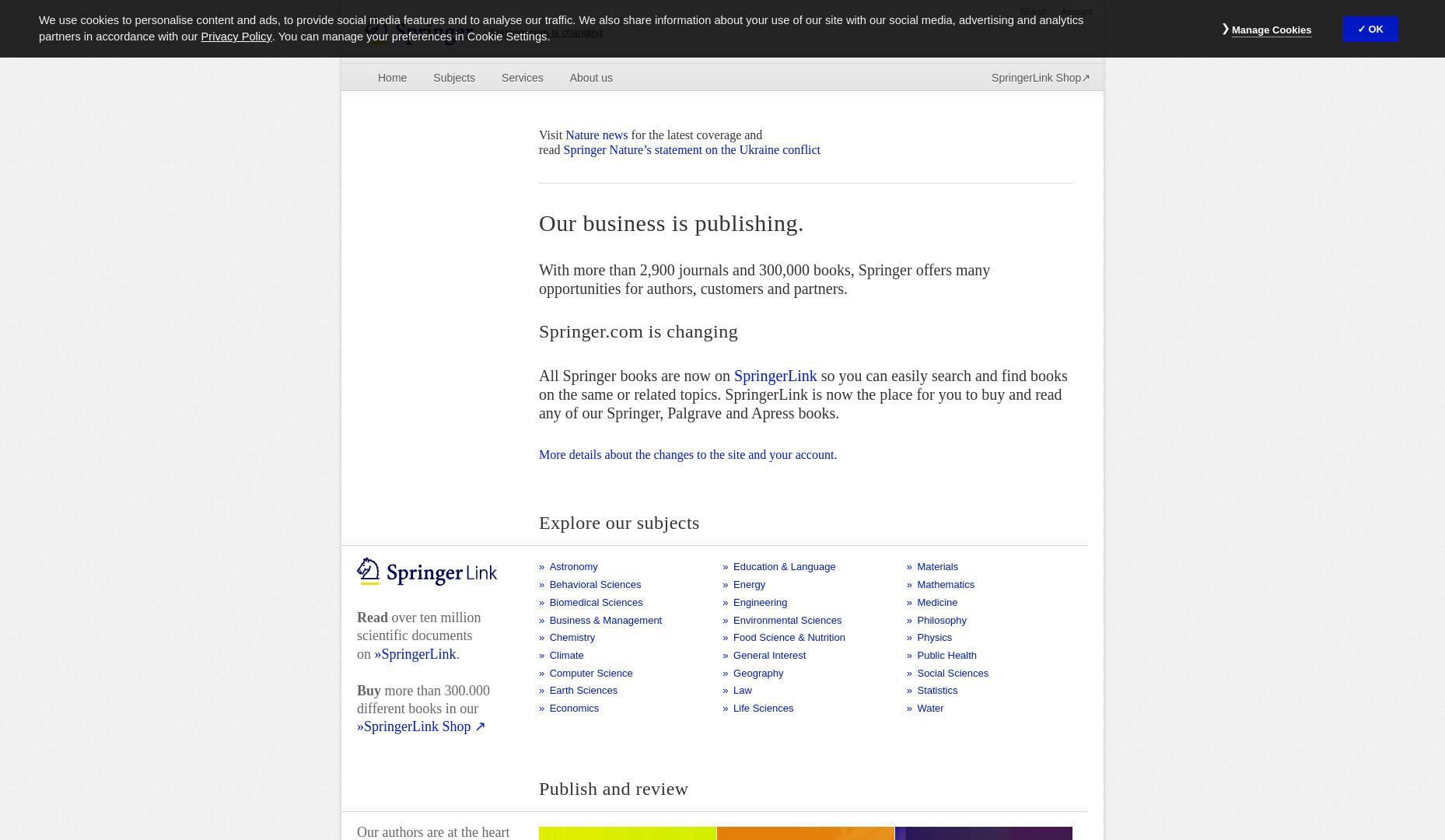
Task: Choose the Computer Science subject
Action: click(x=590, y=674)
